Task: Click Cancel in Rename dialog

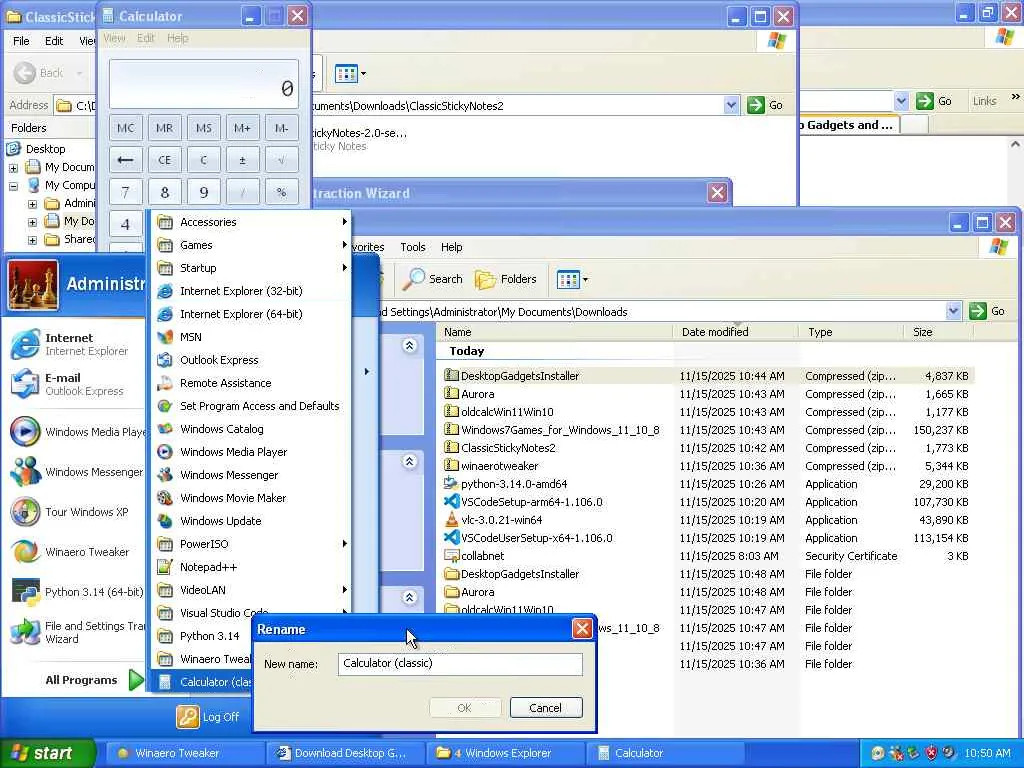Action: coord(545,708)
